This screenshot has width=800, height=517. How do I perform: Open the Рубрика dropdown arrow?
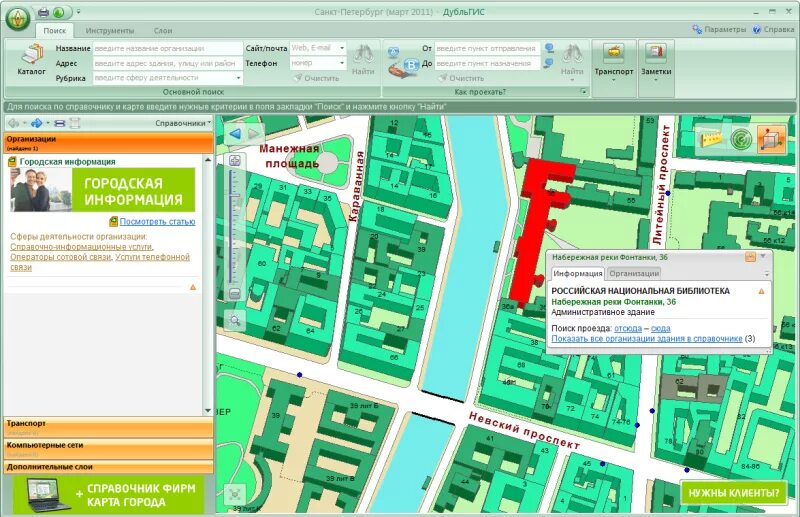click(238, 78)
